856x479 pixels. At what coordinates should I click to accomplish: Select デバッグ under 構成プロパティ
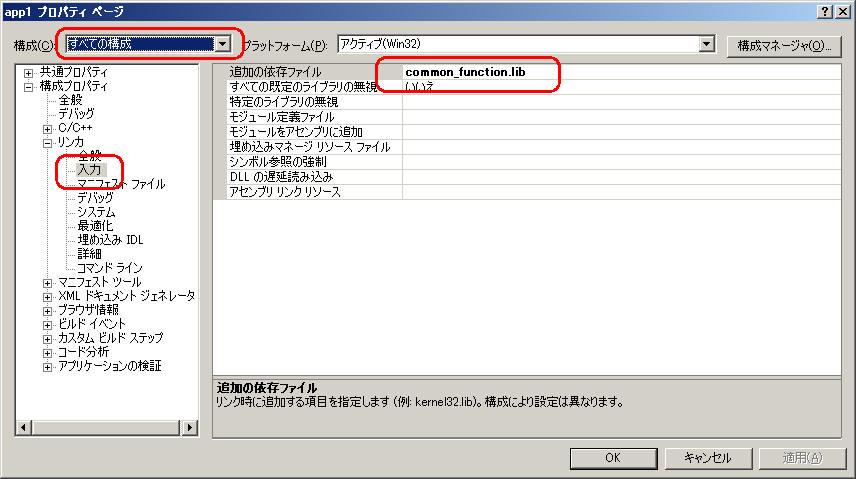click(76, 114)
